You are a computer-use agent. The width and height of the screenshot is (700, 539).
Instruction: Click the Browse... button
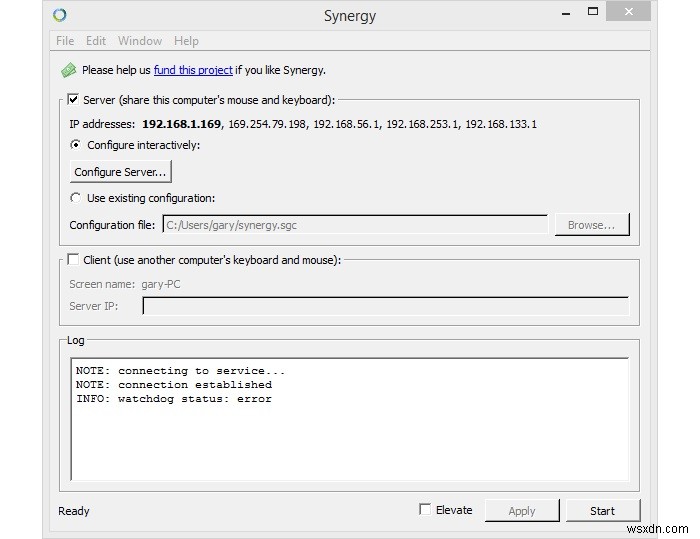click(x=592, y=225)
